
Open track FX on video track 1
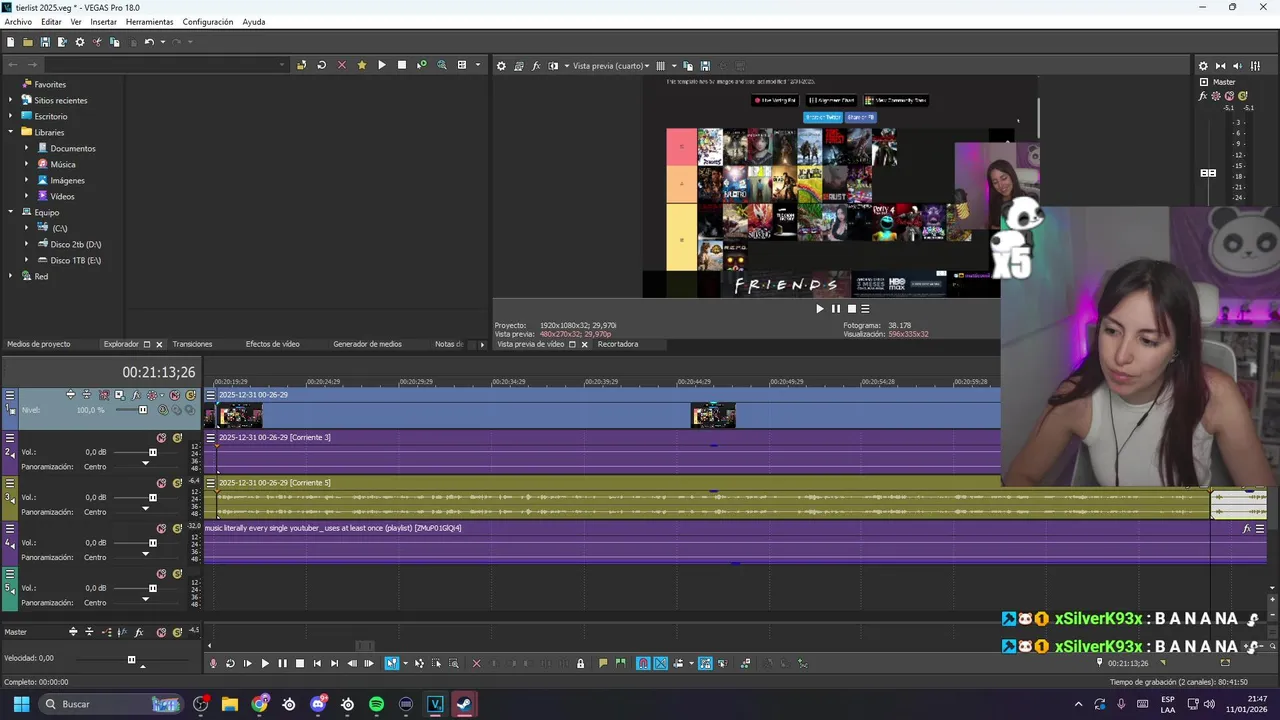(x=137, y=395)
